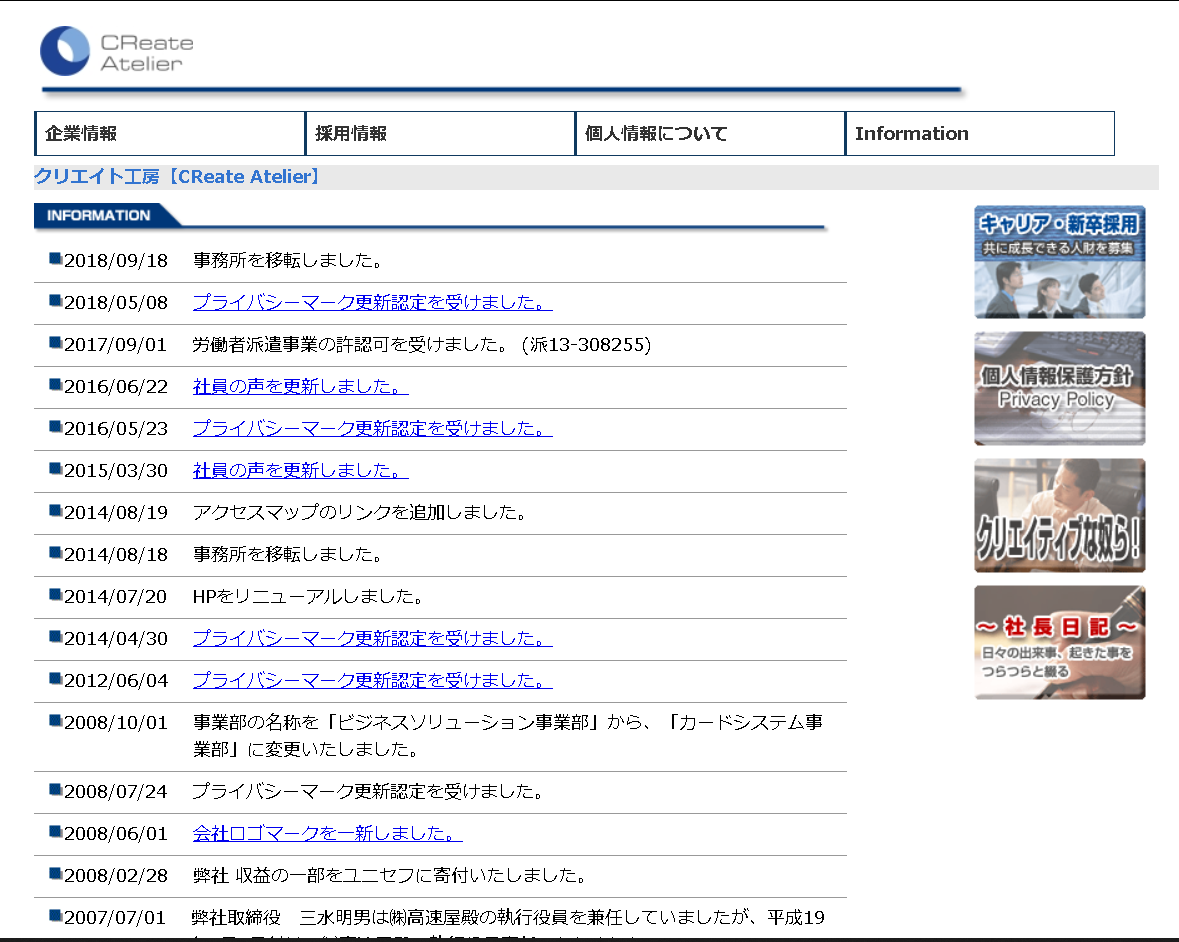Open プライバシーマーク更新認定 link dated 2012/06/04
This screenshot has width=1179, height=942.
coord(371,680)
